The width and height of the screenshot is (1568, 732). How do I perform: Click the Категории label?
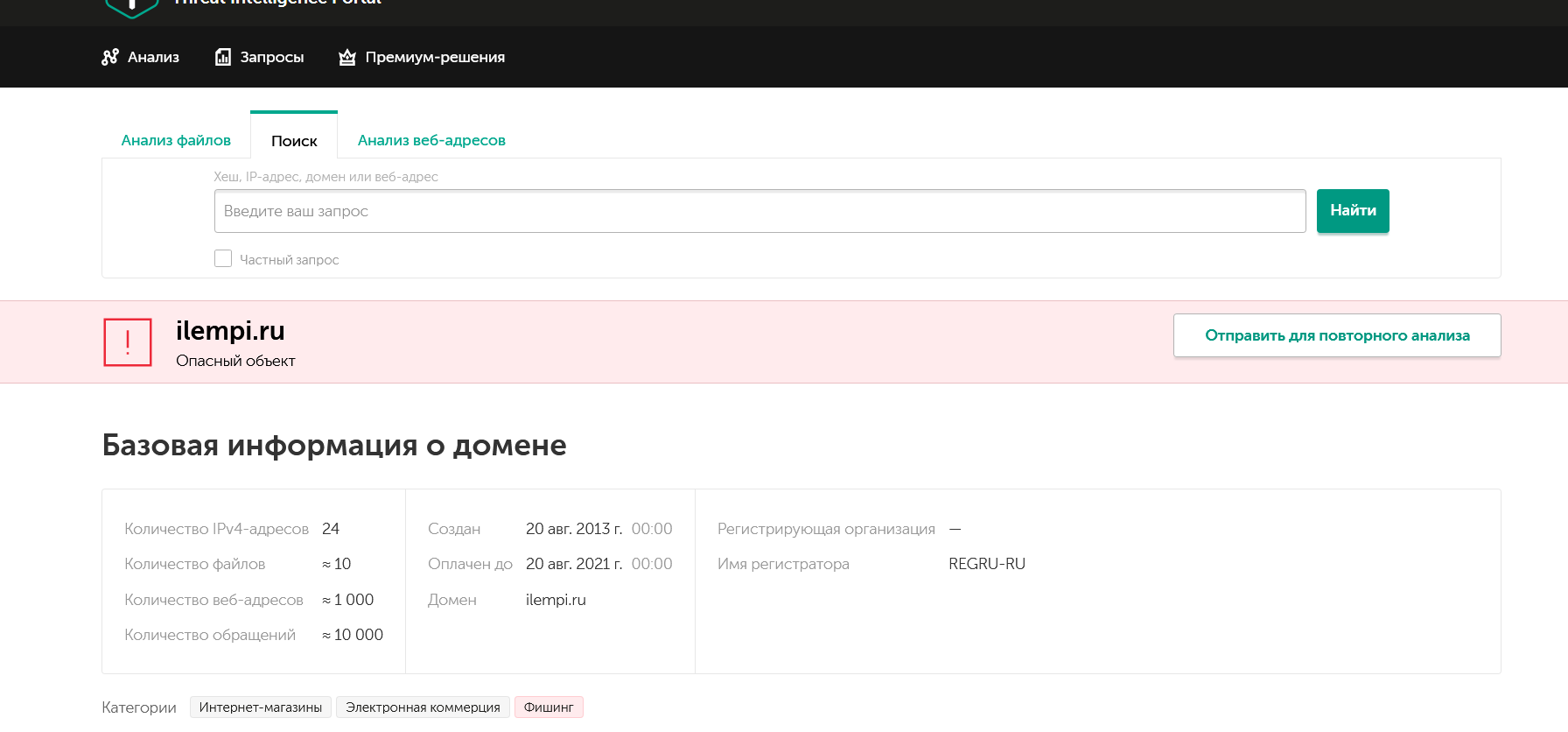(x=139, y=707)
